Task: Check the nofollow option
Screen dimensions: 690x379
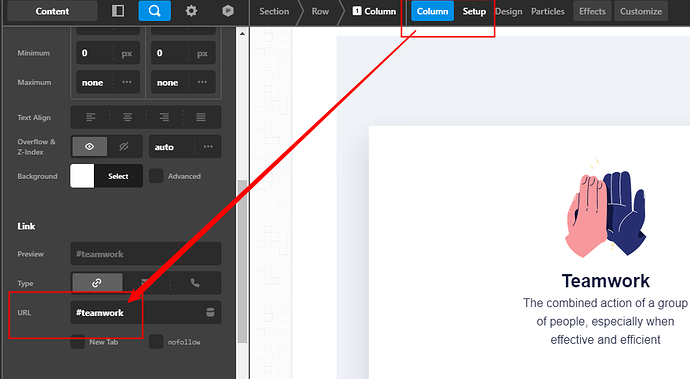Action: (x=156, y=342)
